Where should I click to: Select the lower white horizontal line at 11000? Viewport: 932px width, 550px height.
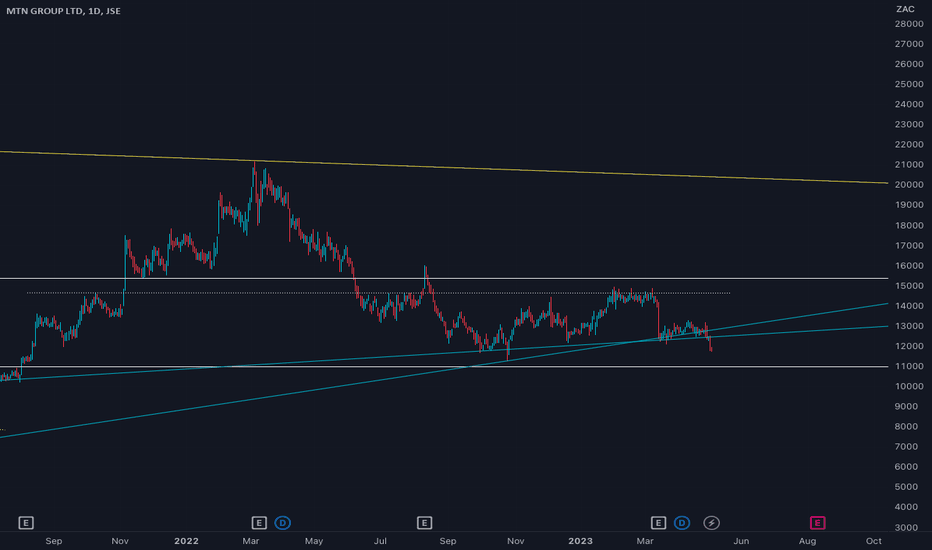(x=444, y=366)
